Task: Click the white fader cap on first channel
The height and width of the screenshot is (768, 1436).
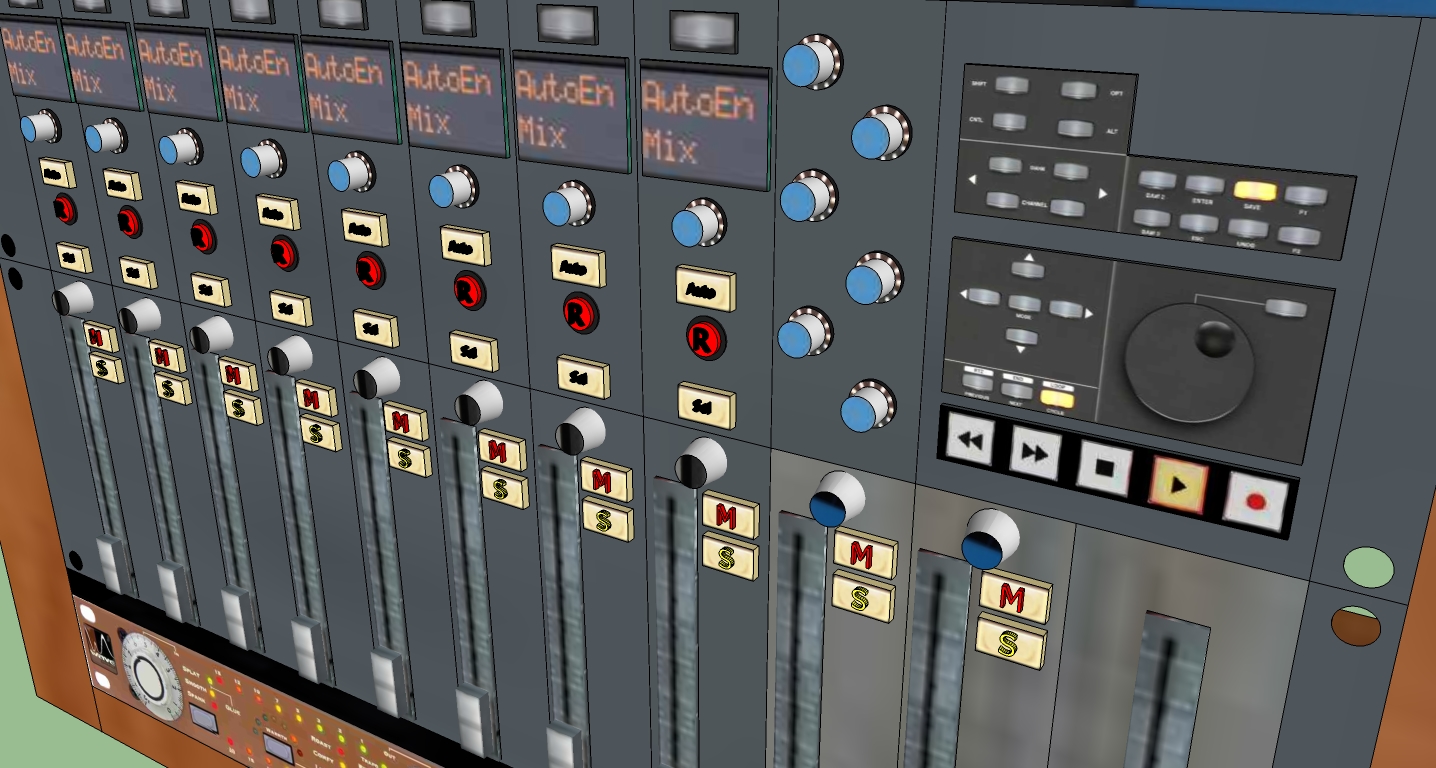Action: [110, 564]
